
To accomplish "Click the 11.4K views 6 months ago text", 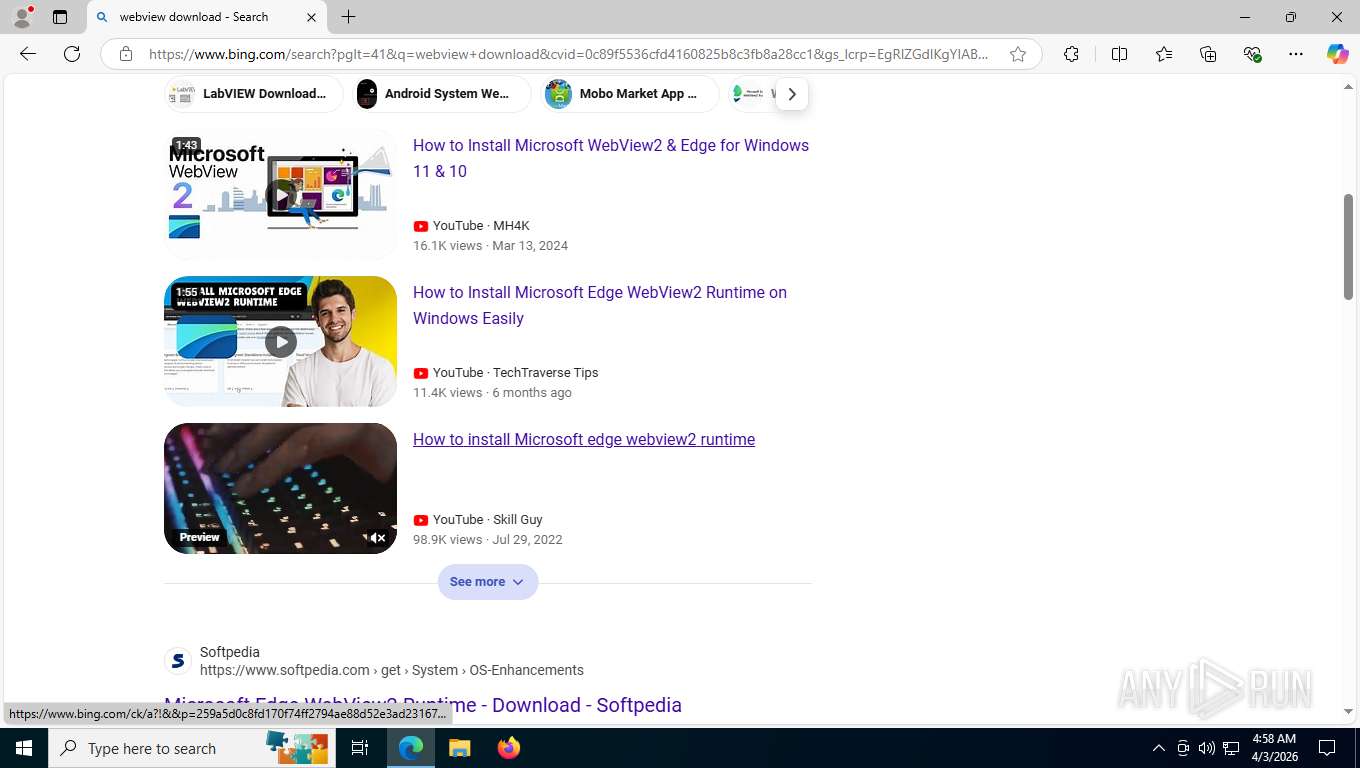I will [492, 392].
